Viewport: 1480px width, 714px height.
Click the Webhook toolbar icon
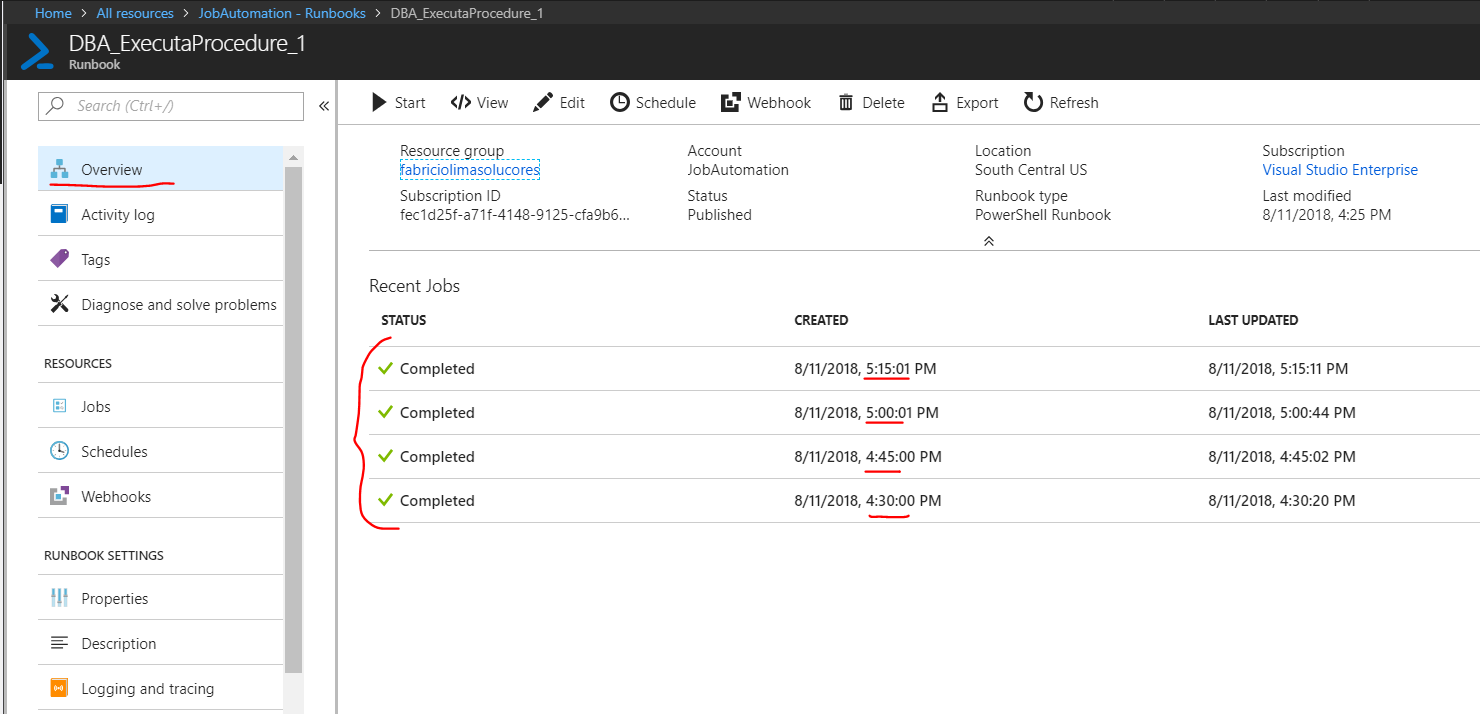point(731,102)
